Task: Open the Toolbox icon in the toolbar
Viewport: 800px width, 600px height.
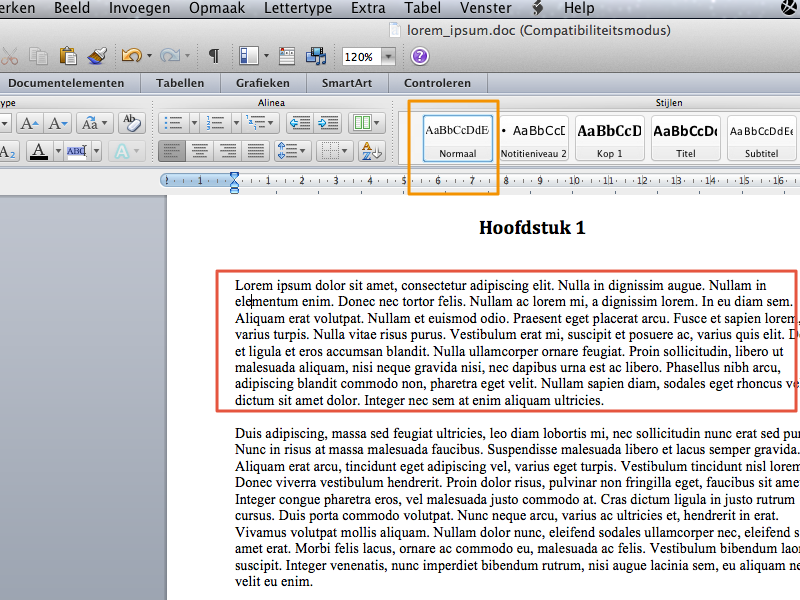Action: [287, 56]
